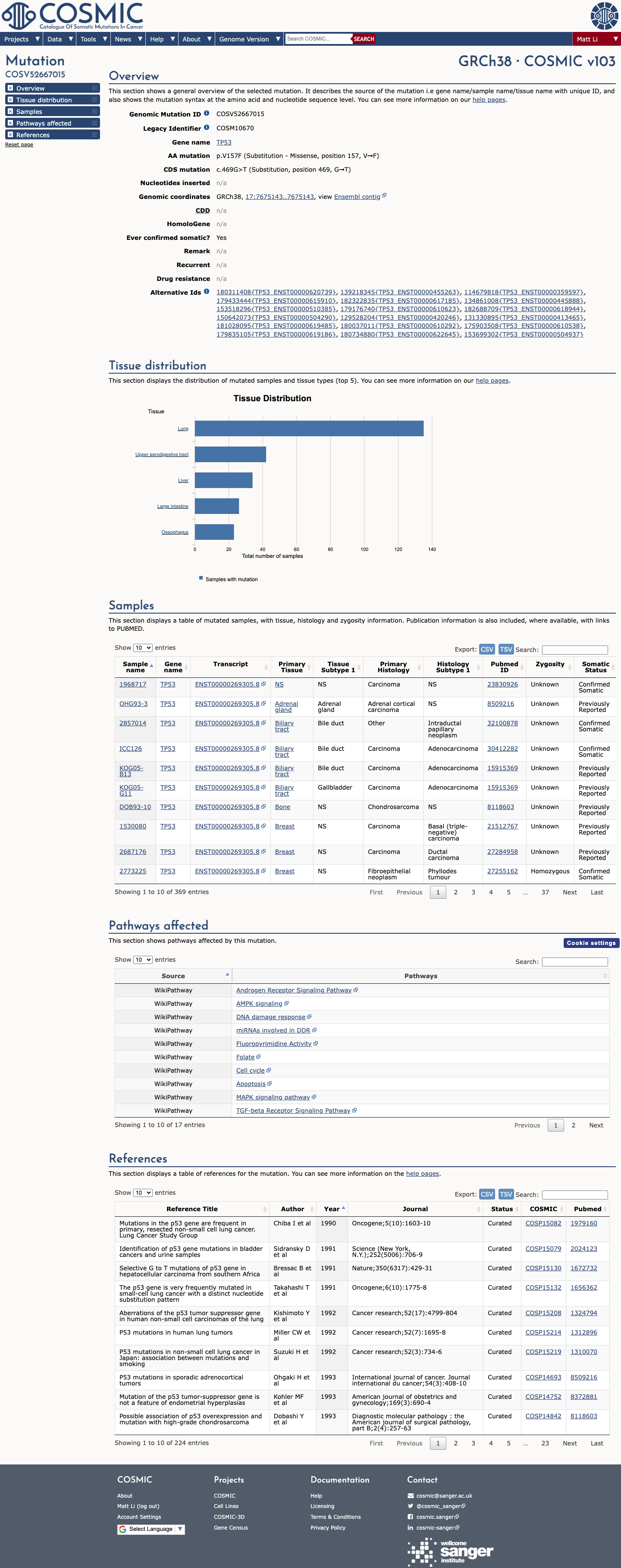Click the info icon beside Alternative Ids
The height and width of the screenshot is (1568, 621).
coord(207,292)
